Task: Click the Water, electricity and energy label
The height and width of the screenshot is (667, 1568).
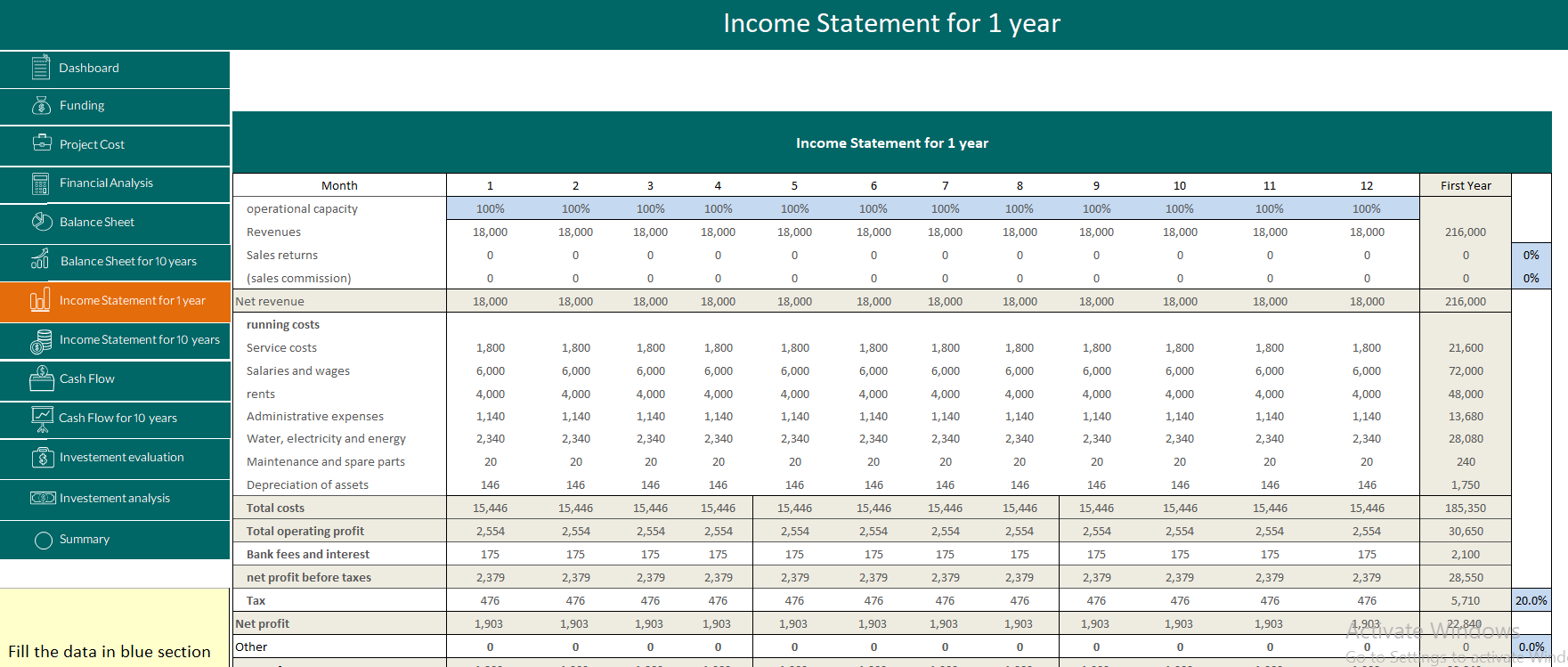Action: 326,438
